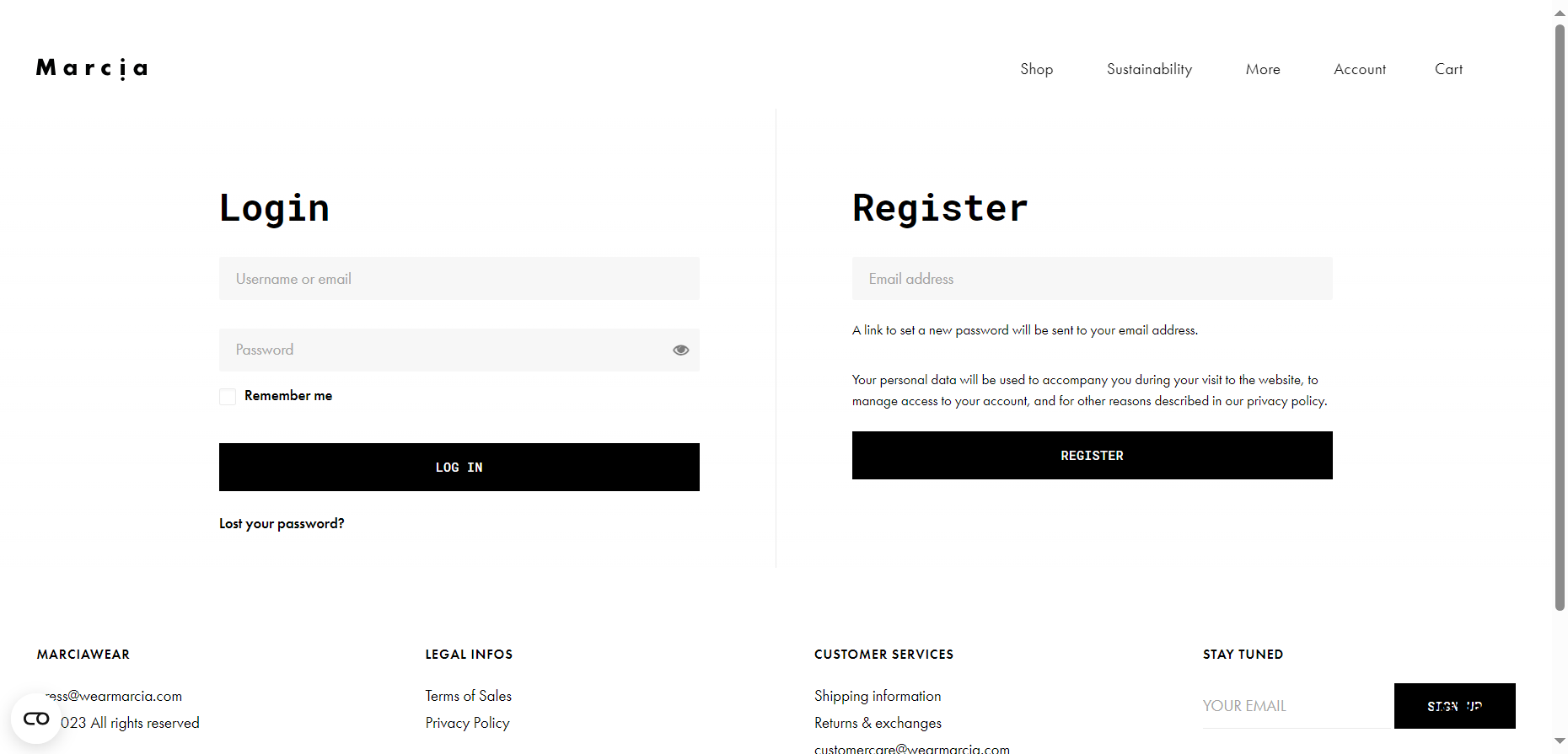Click the LOG IN button
1568x754 pixels.
pyautogui.click(x=459, y=467)
